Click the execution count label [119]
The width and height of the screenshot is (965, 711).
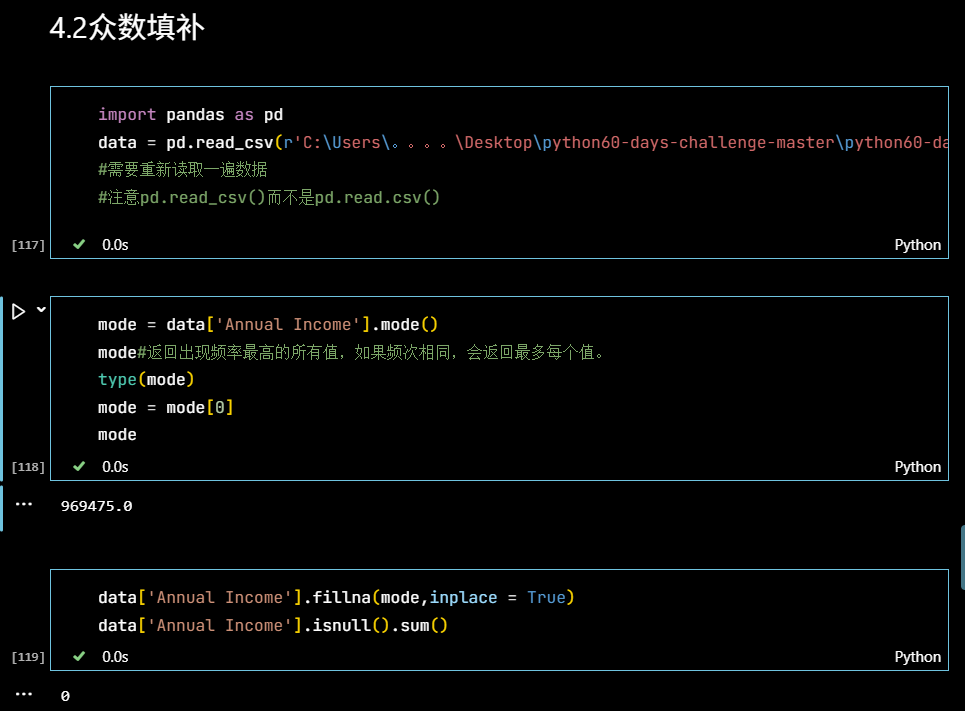[27, 657]
